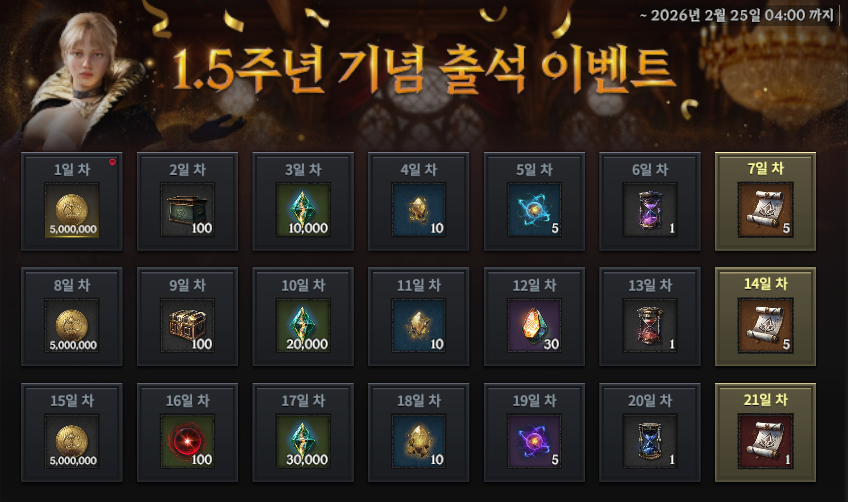Image resolution: width=848 pixels, height=502 pixels.
Task: Select the 20일 차 blue hourglass icon
Action: pos(650,441)
